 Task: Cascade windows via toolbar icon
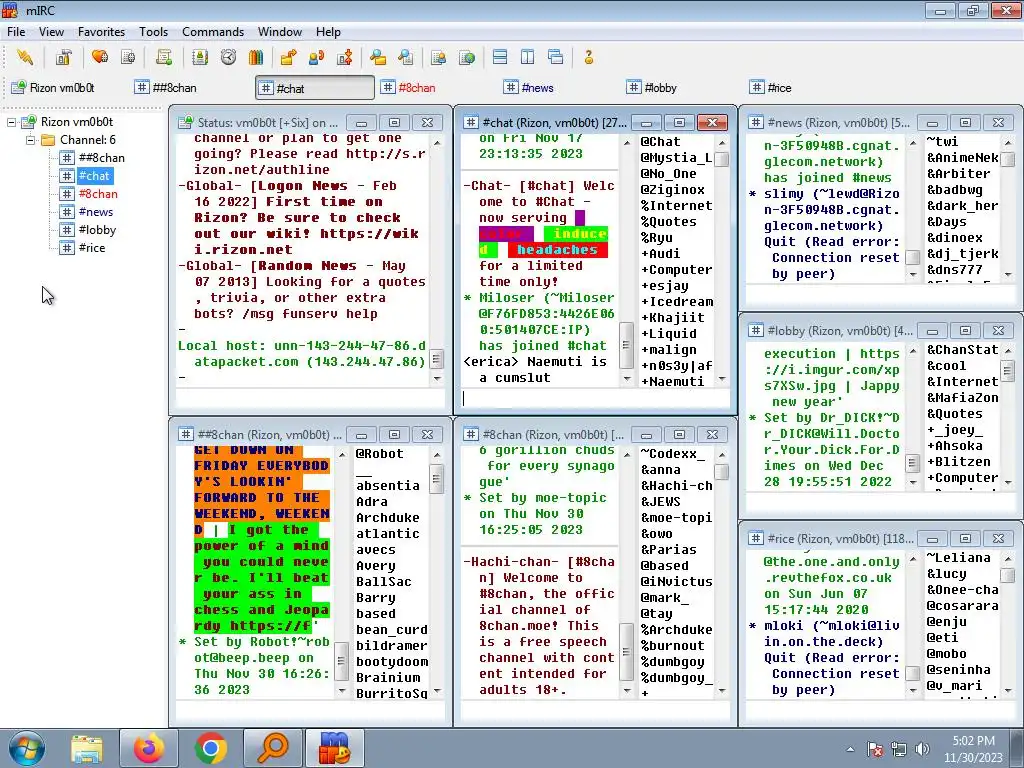tap(556, 57)
